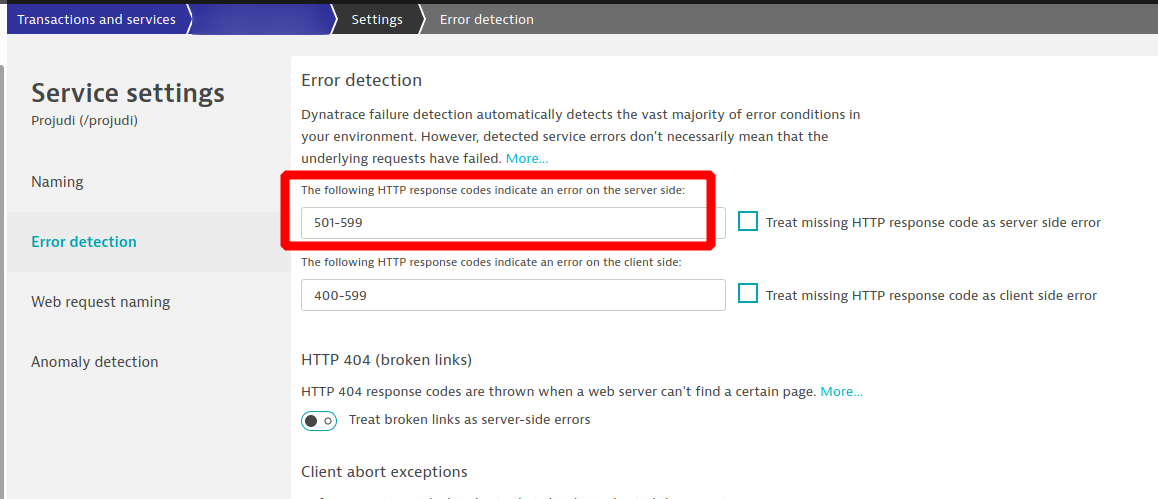
Task: Toggle Treat broken links as server-side errors
Action: click(319, 420)
